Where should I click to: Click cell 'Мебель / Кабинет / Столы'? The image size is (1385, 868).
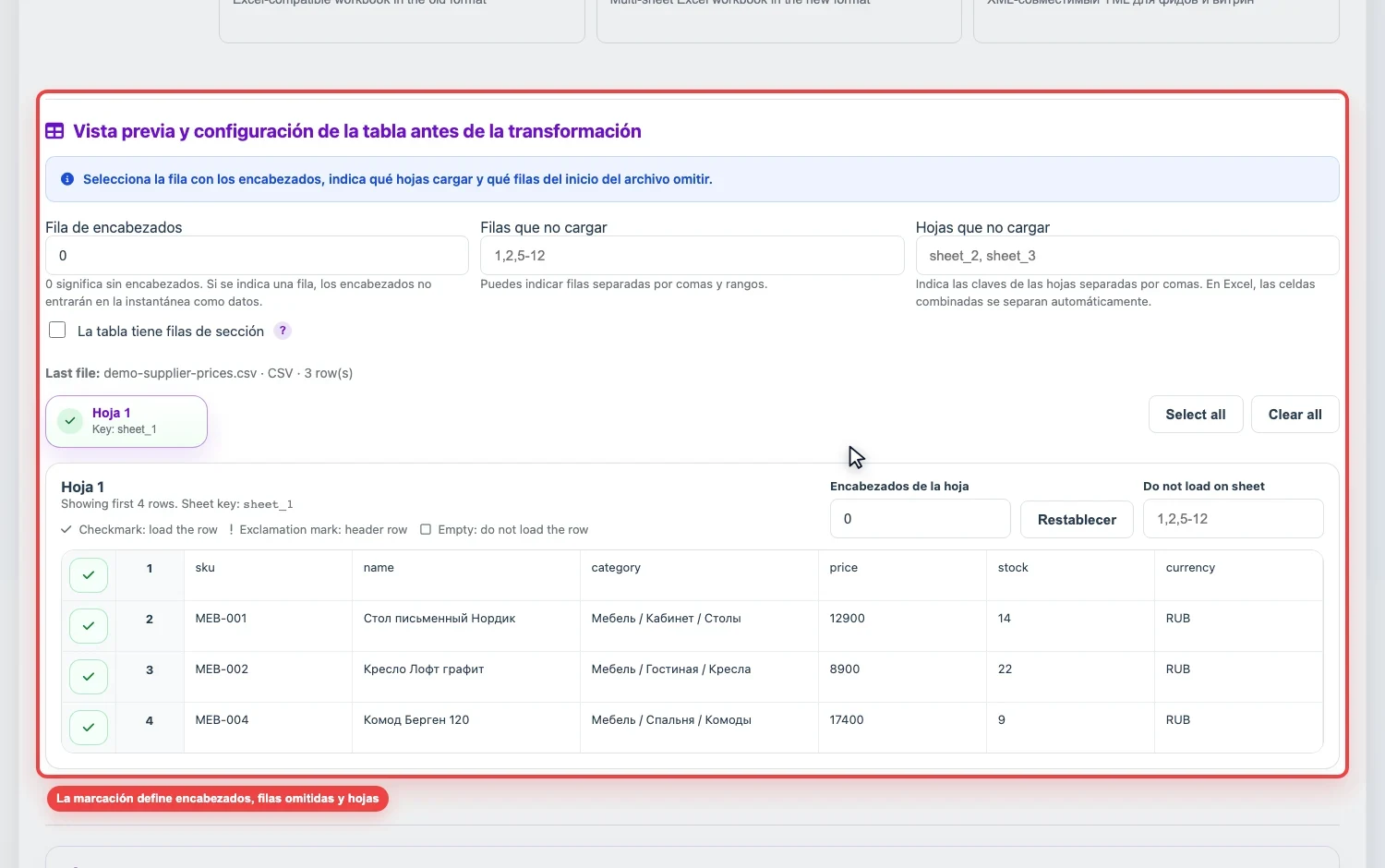[699, 626]
